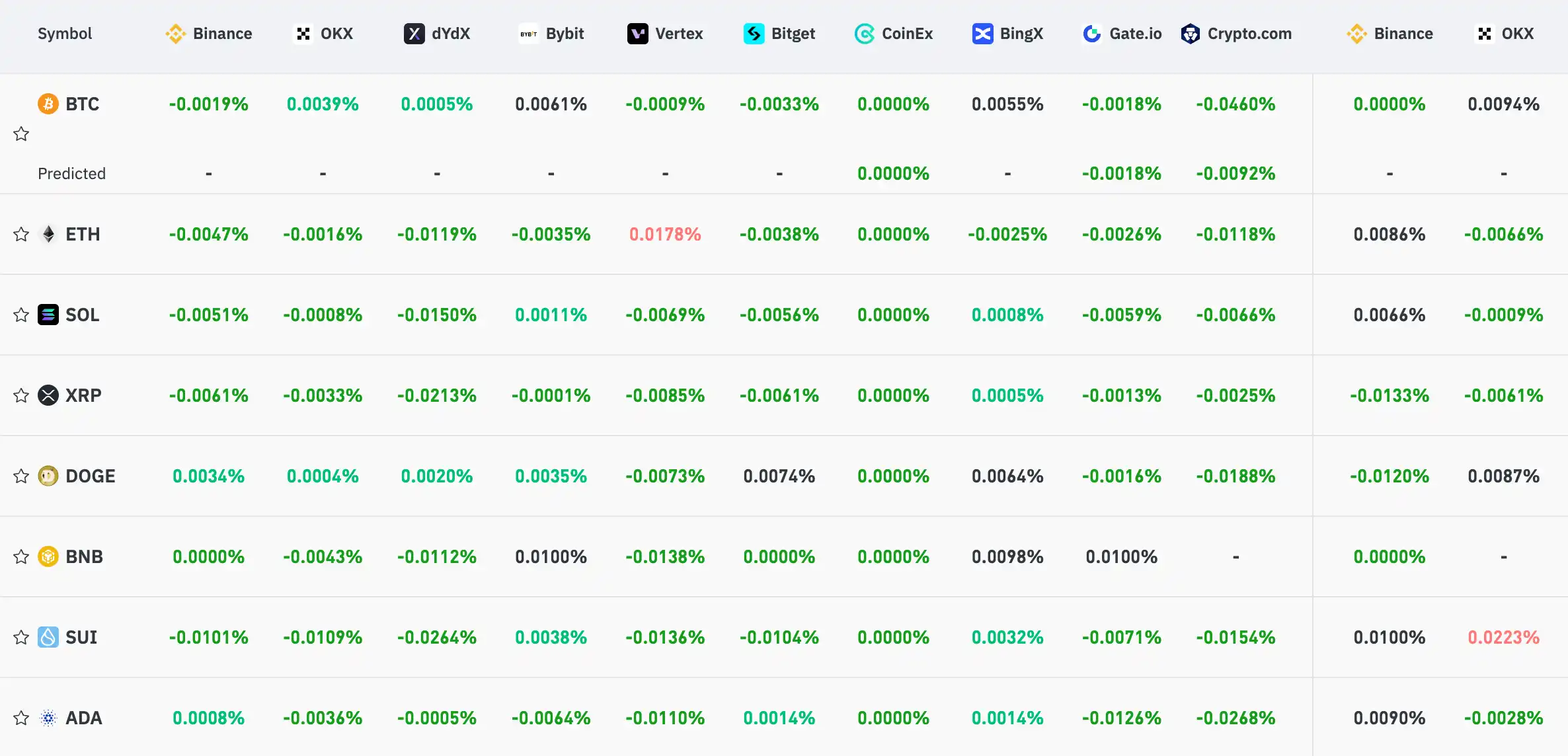Click the Symbol column header

pos(65,34)
